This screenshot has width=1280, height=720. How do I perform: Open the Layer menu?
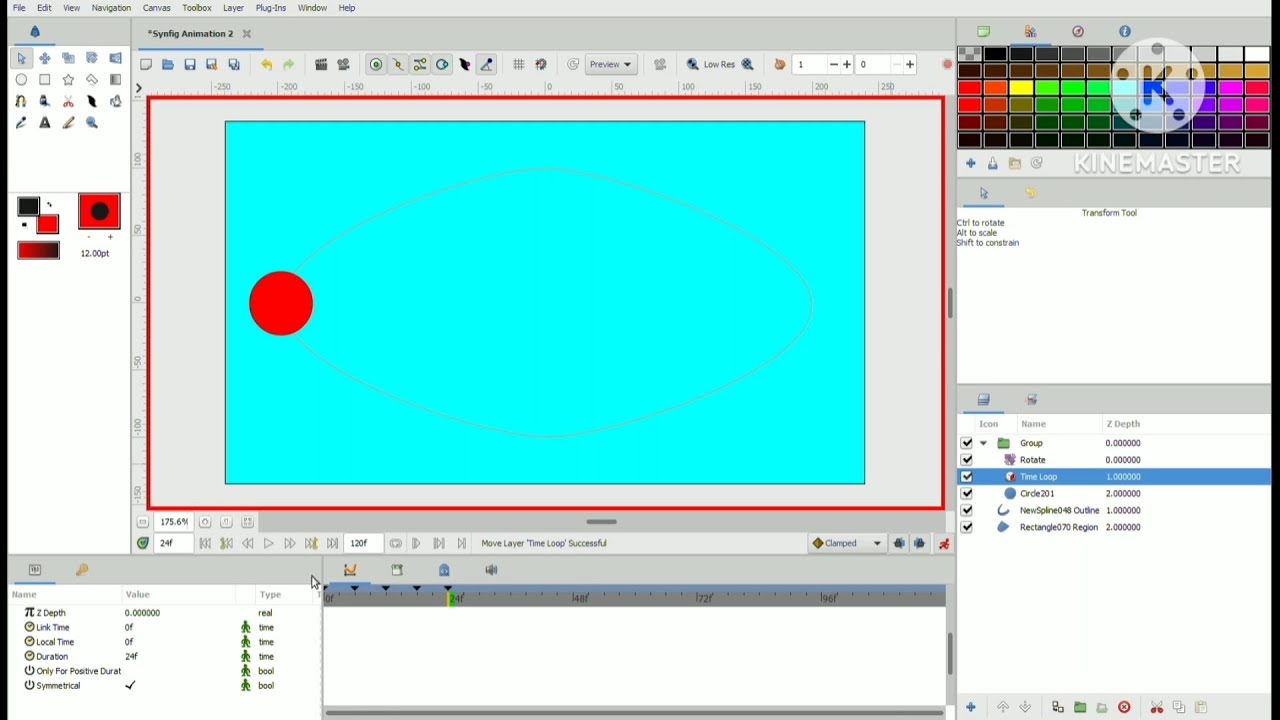pyautogui.click(x=233, y=8)
